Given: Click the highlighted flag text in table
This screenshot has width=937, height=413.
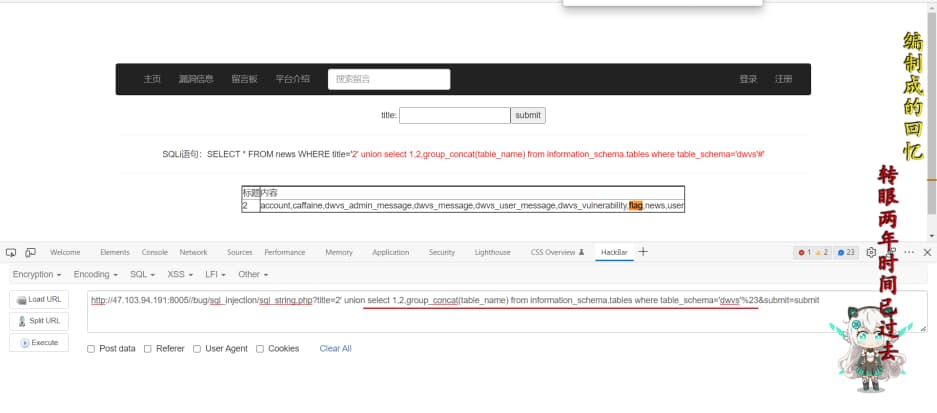Looking at the screenshot, I should coord(635,206).
